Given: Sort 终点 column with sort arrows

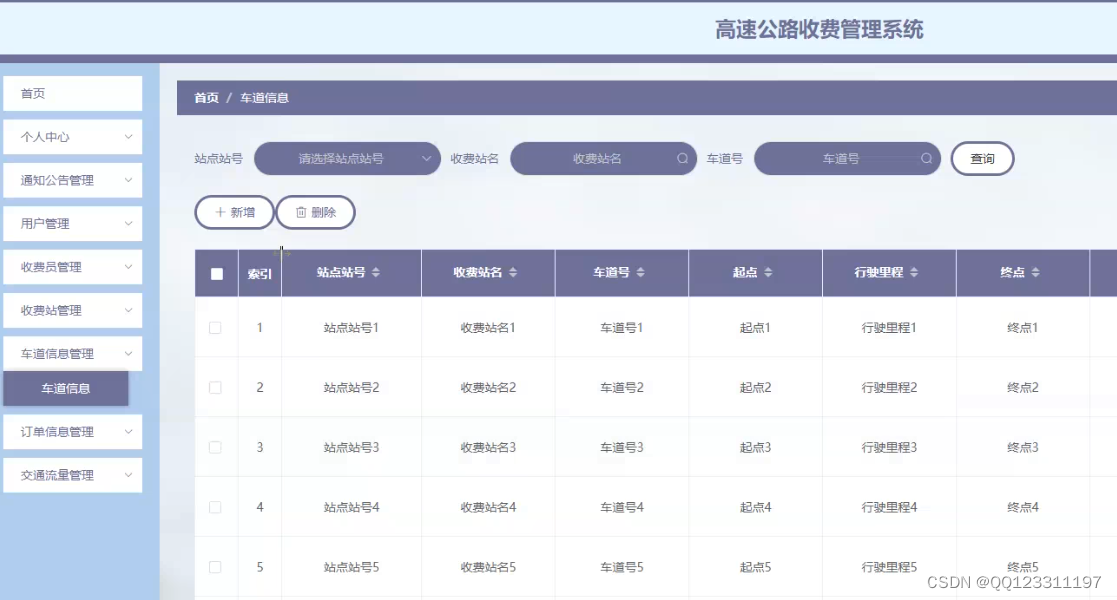Looking at the screenshot, I should click(x=1036, y=272).
